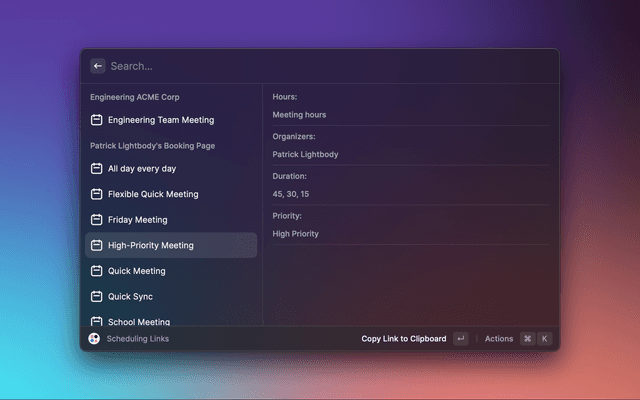Click calendar icon beside All day every day
Image resolution: width=640 pixels, height=400 pixels.
tap(96, 169)
